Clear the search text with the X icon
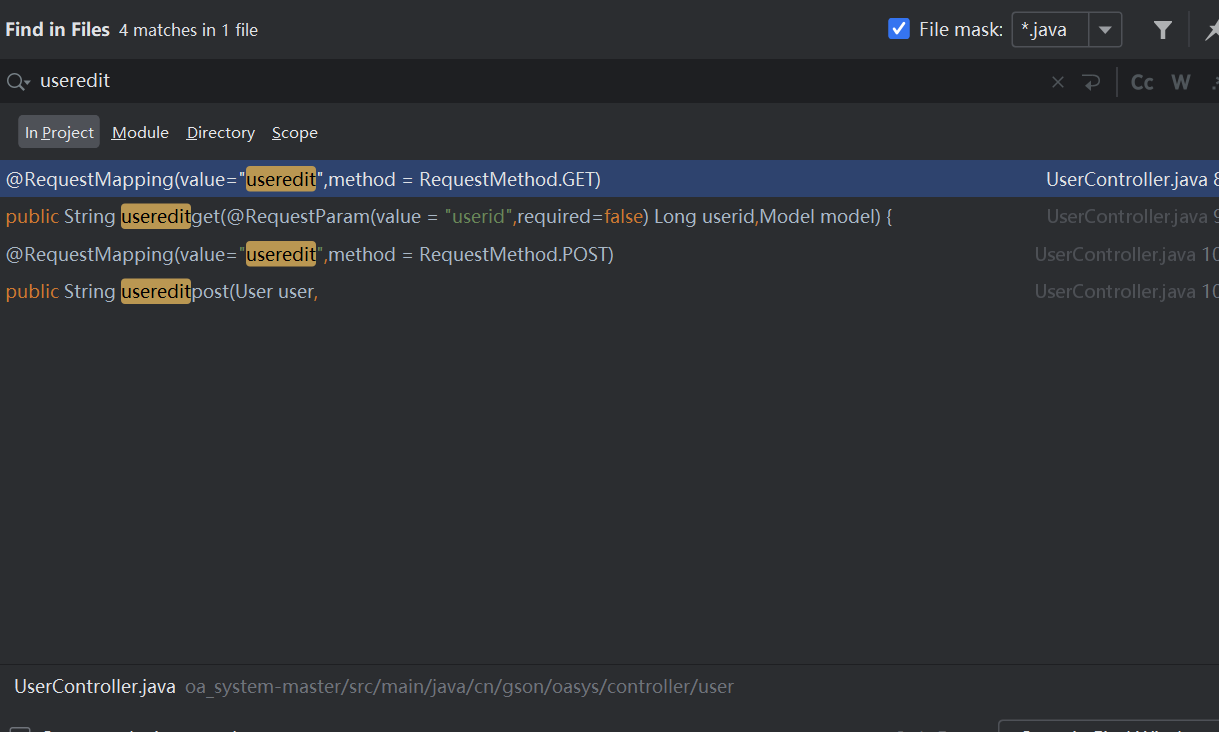 click(x=1057, y=82)
